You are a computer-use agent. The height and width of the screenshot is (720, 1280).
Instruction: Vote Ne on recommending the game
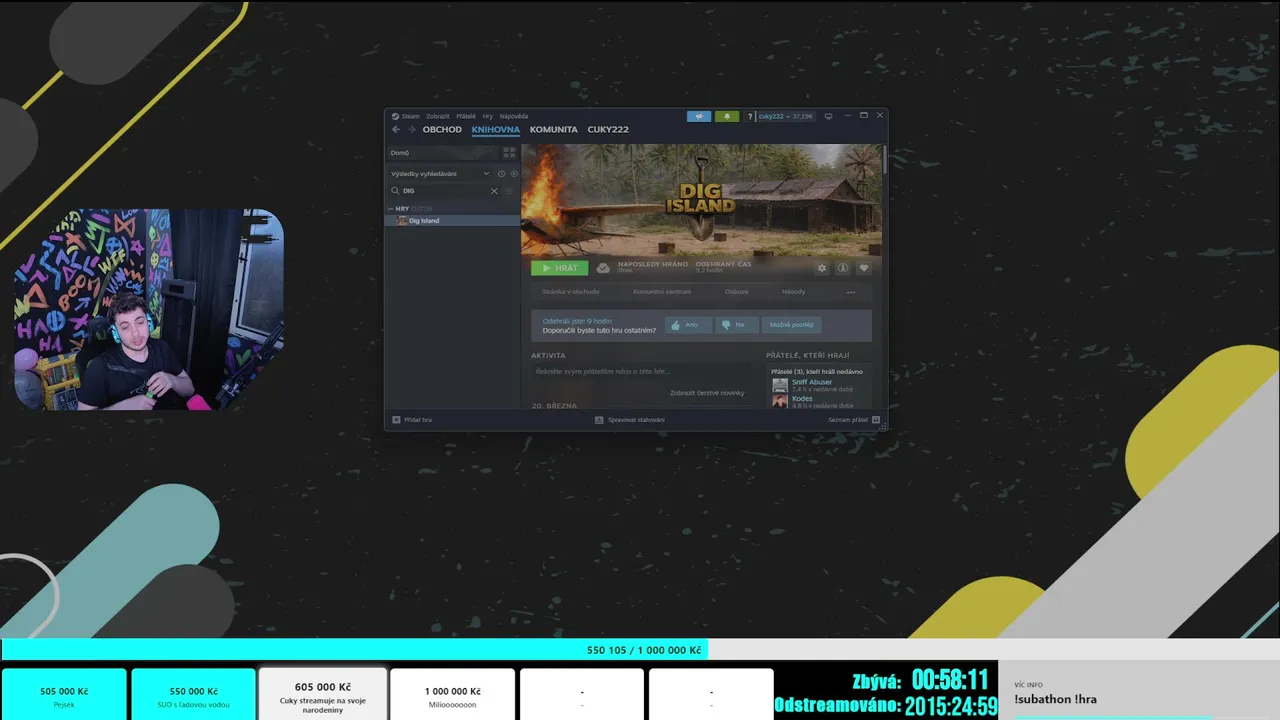737,325
